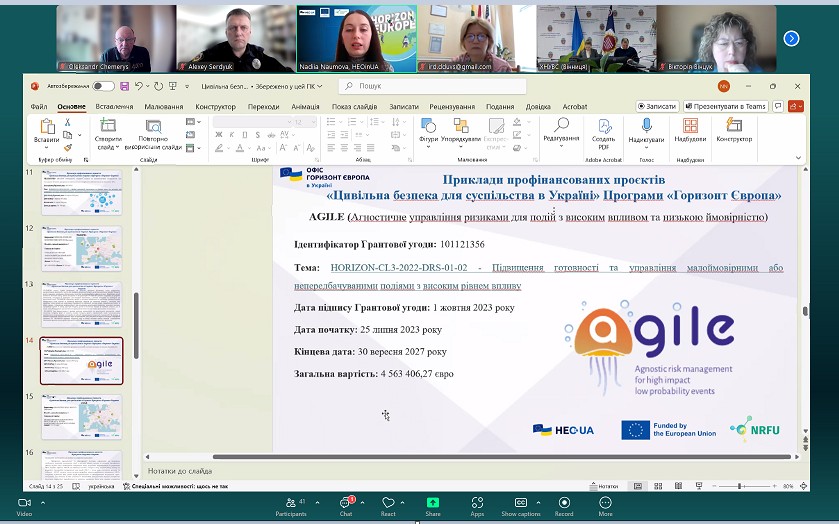Screen dimensions: 839x524
Task: Start presentation from quick access toolbar
Action: point(173,86)
